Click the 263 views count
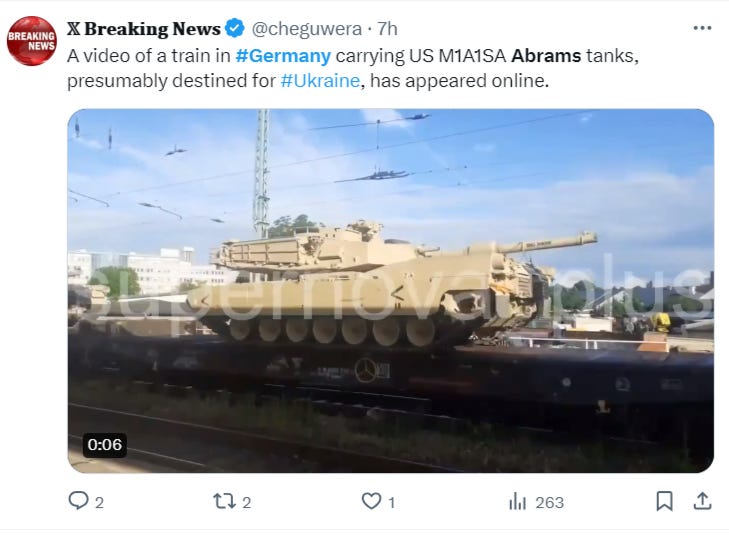 pyautogui.click(x=550, y=503)
